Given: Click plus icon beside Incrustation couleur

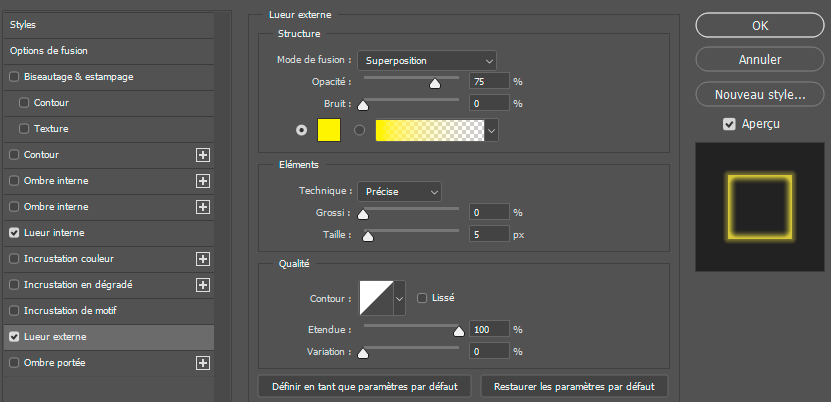Looking at the screenshot, I should (203, 259).
